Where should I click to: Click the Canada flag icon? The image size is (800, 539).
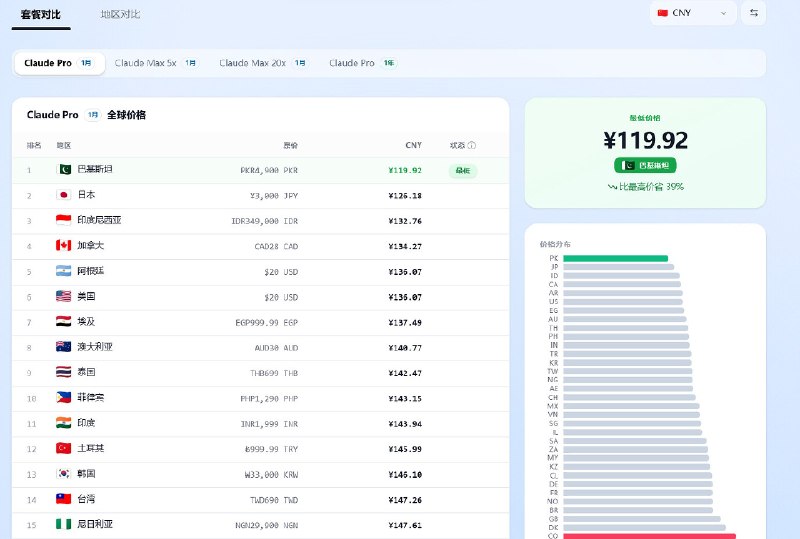[63, 246]
